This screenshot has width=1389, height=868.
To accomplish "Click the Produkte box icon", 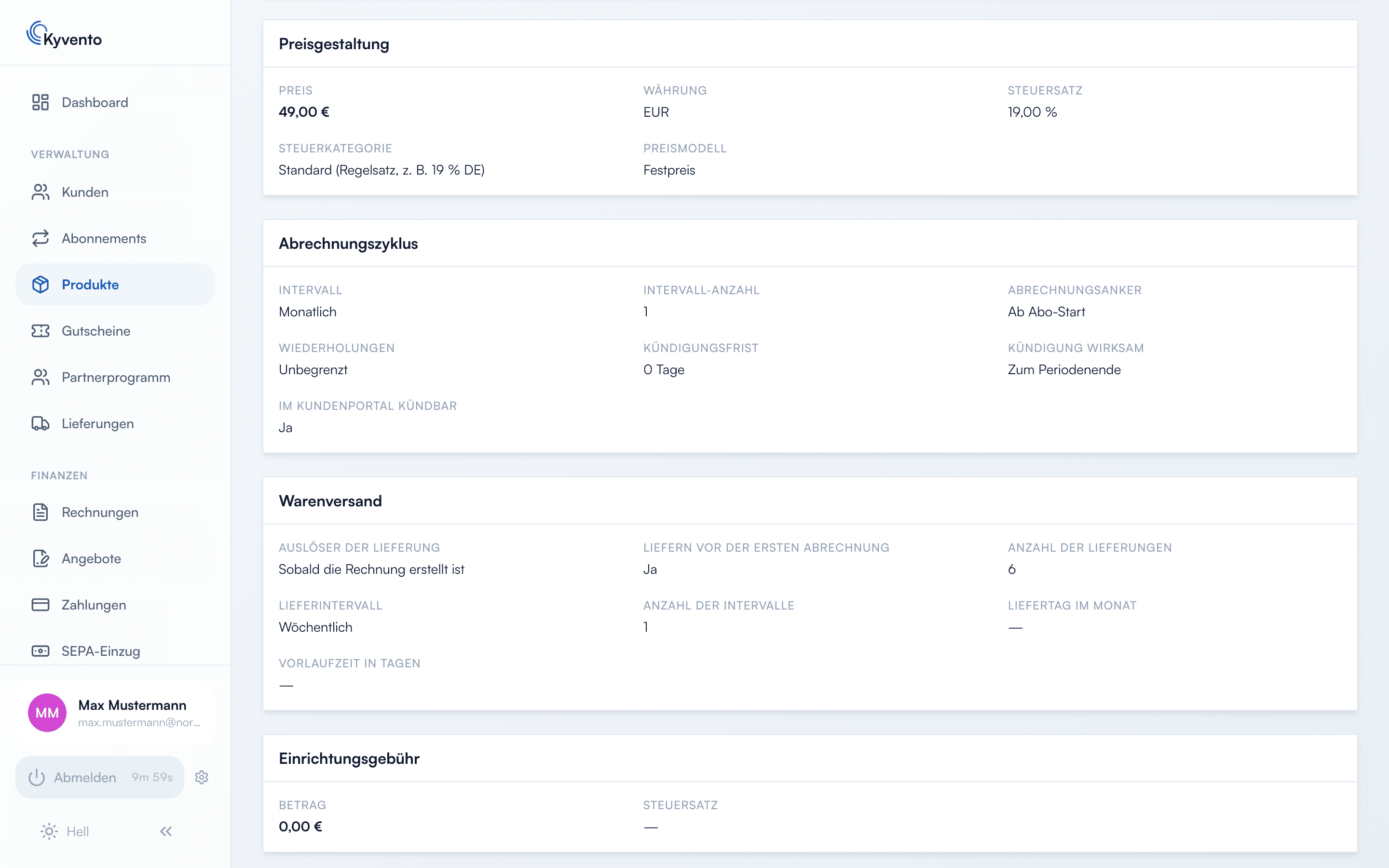I will [x=40, y=284].
